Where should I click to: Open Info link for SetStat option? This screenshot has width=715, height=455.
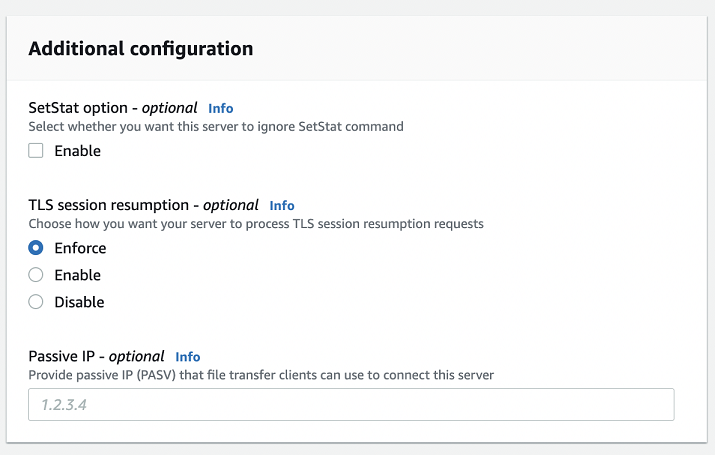(x=220, y=108)
